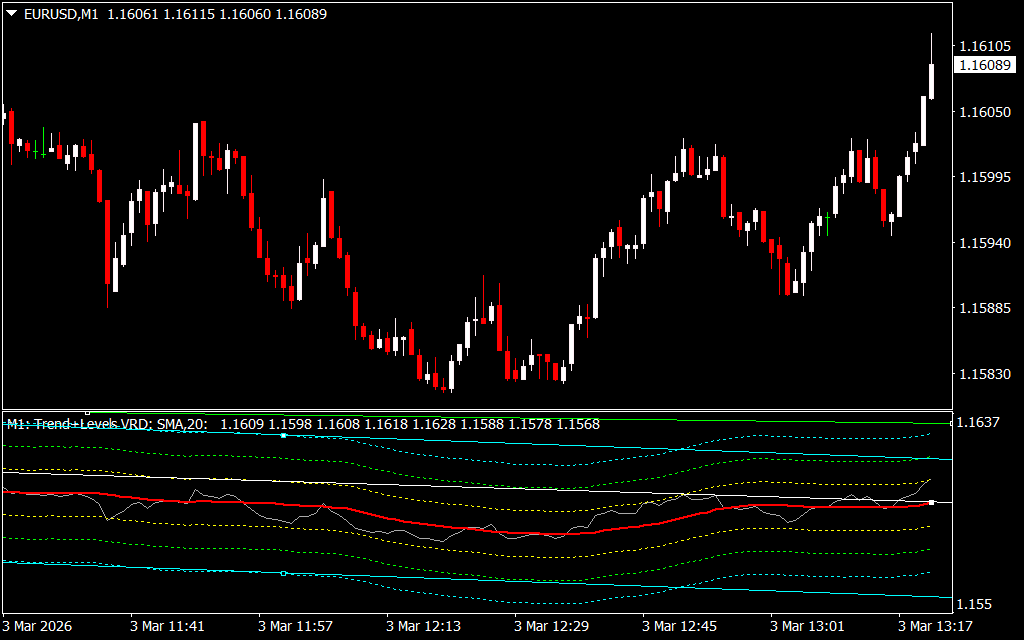1024x640 pixels.
Task: Open the chart dropdown triangle beside EURUSD,M1
Action: tap(11, 15)
